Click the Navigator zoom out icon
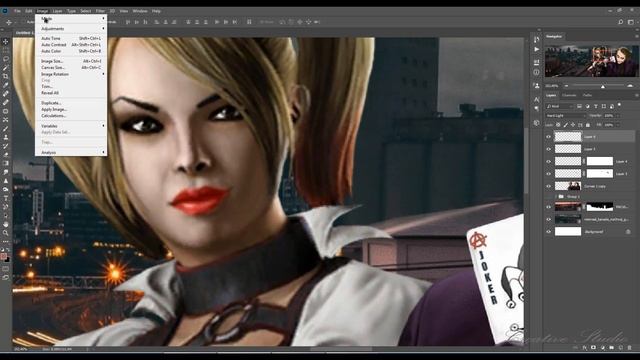 click(566, 86)
